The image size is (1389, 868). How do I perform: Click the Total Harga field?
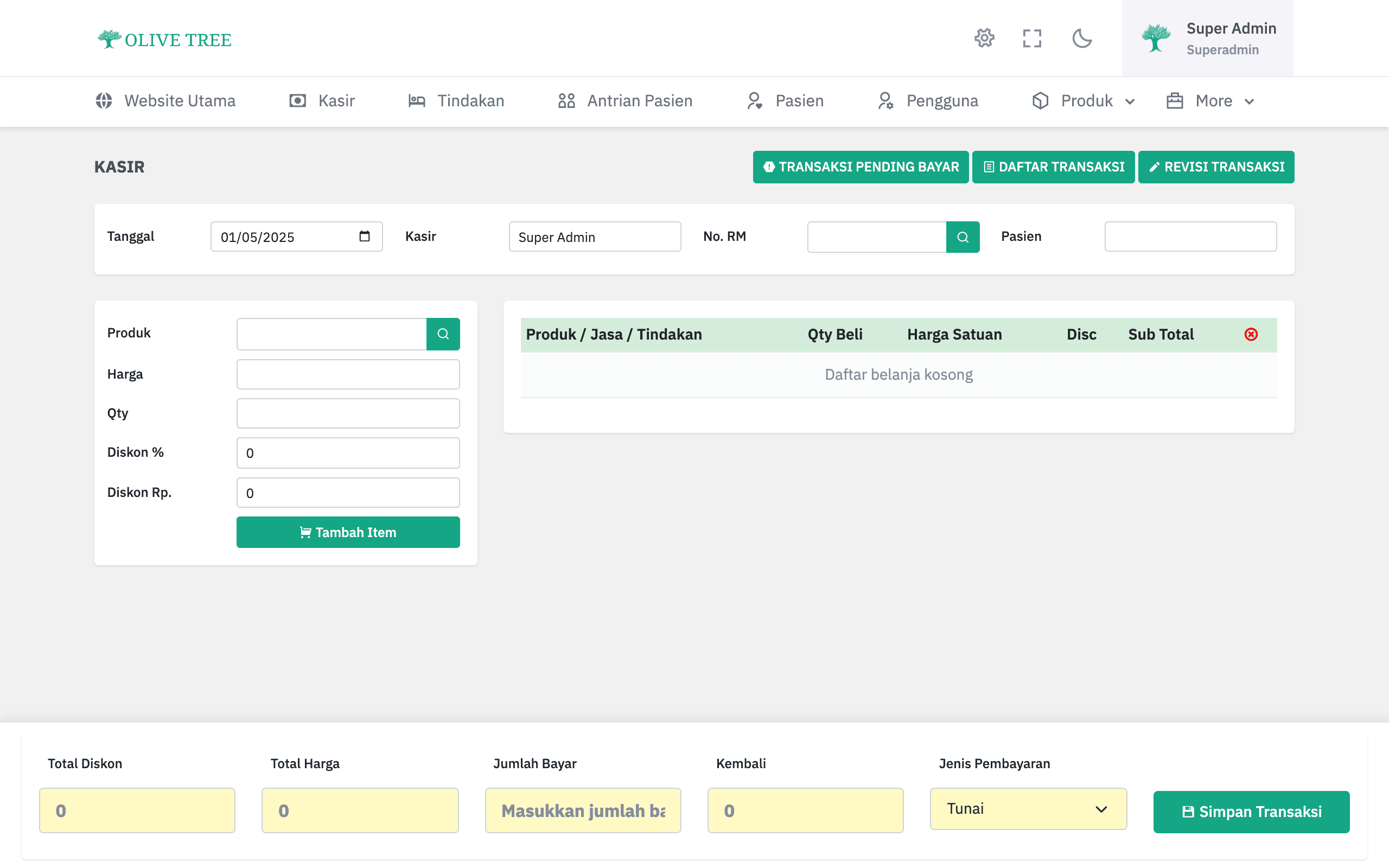[360, 810]
